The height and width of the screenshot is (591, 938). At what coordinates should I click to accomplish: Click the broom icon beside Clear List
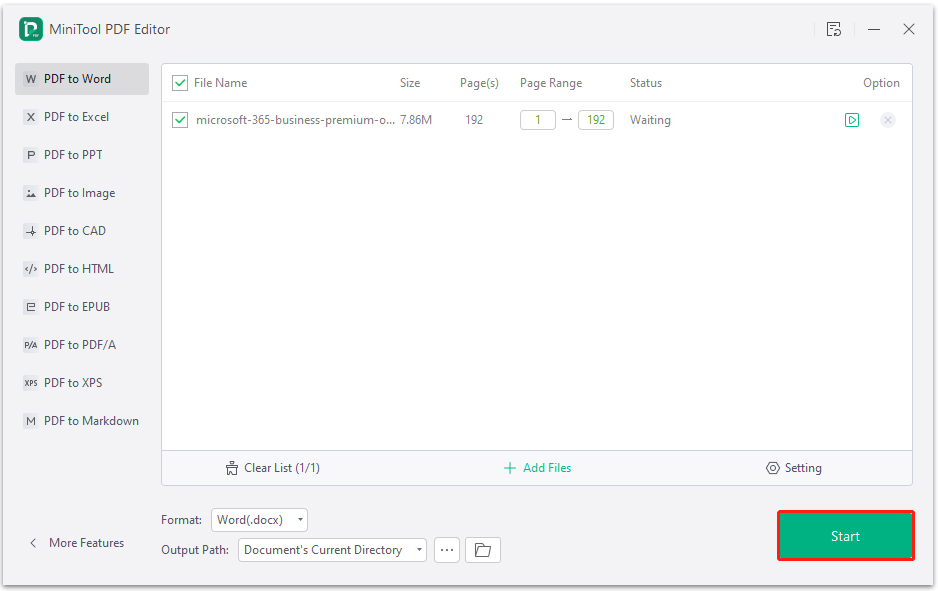point(232,468)
